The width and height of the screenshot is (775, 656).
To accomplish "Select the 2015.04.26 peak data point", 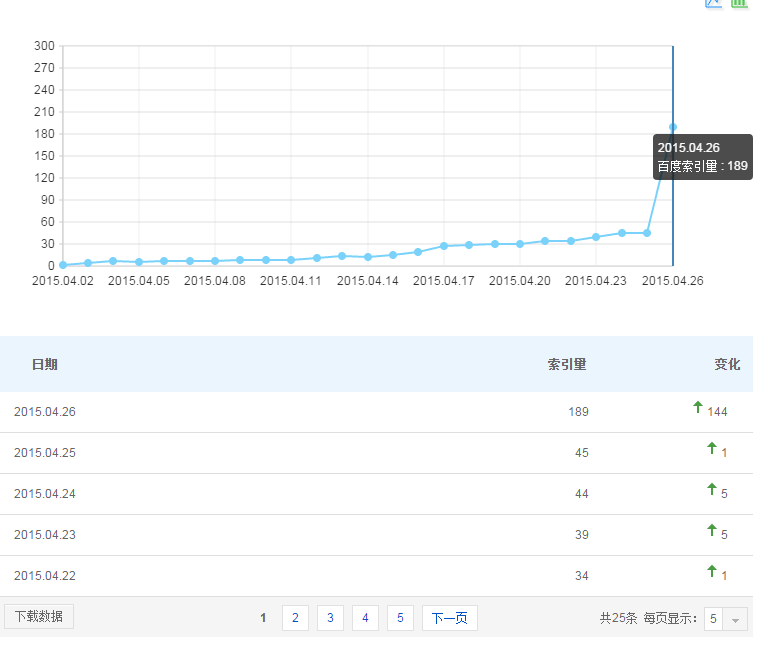I will point(673,127).
